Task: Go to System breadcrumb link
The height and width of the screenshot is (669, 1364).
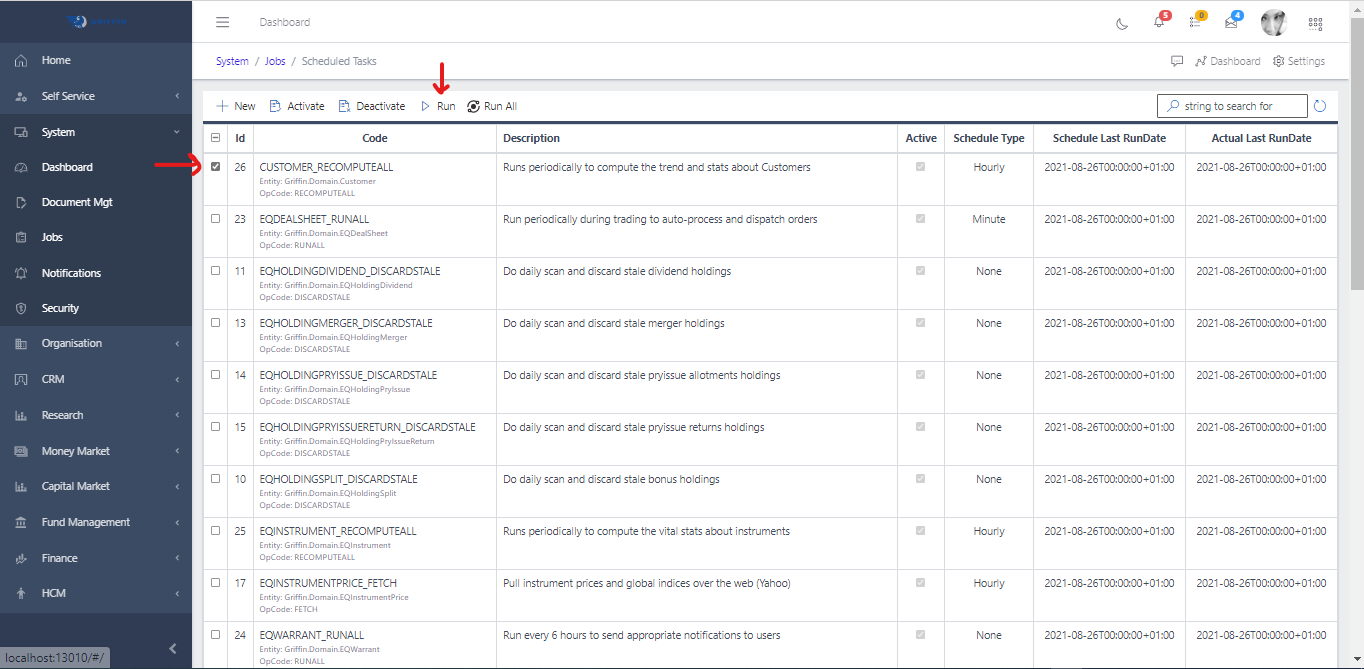Action: coord(232,61)
